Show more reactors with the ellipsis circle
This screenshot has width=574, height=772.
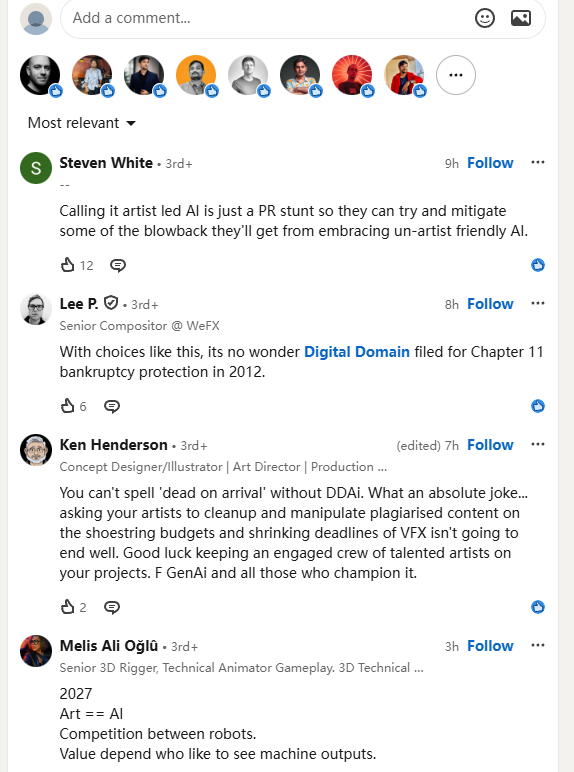456,75
